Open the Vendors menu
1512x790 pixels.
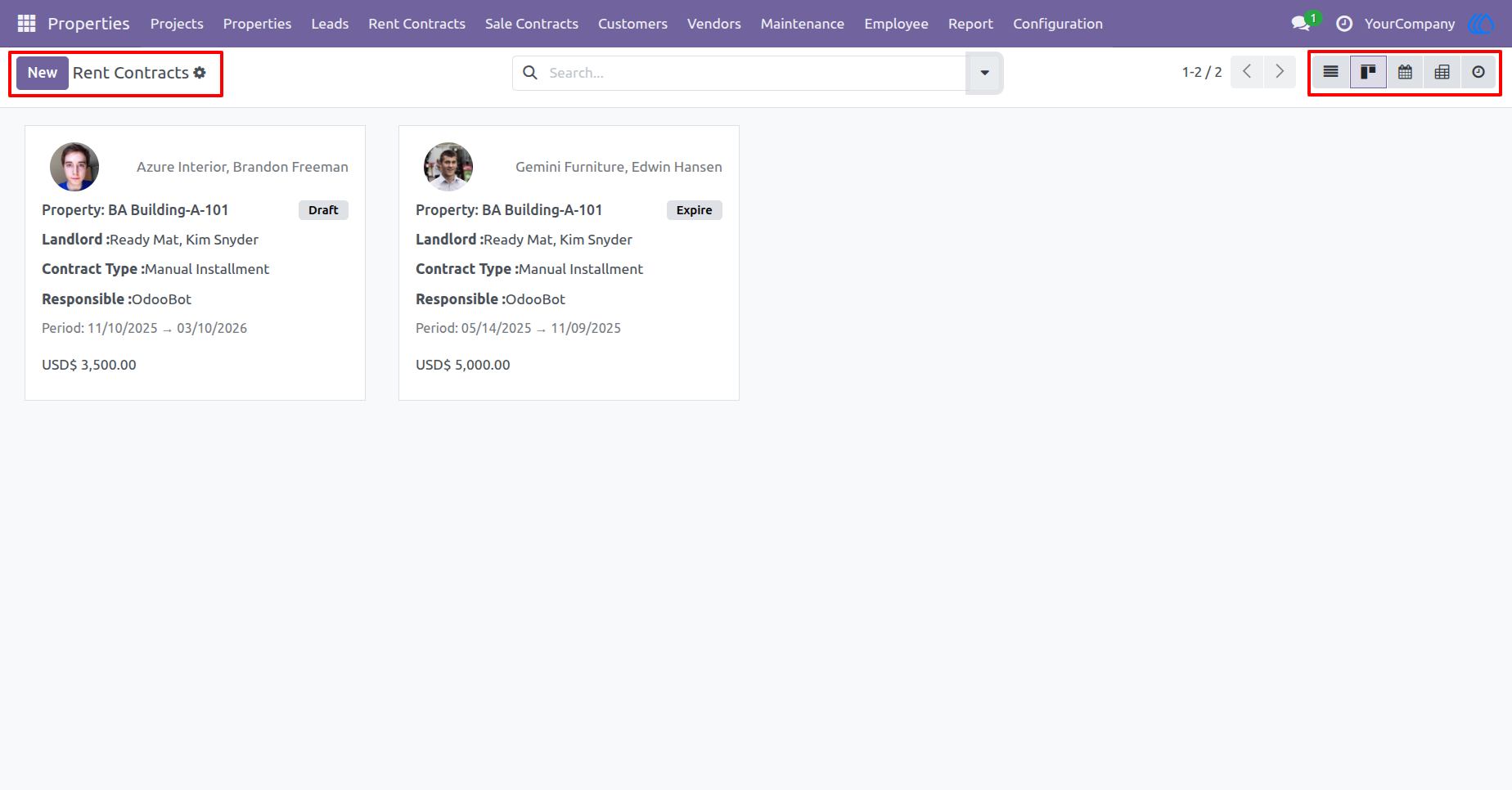click(x=714, y=24)
